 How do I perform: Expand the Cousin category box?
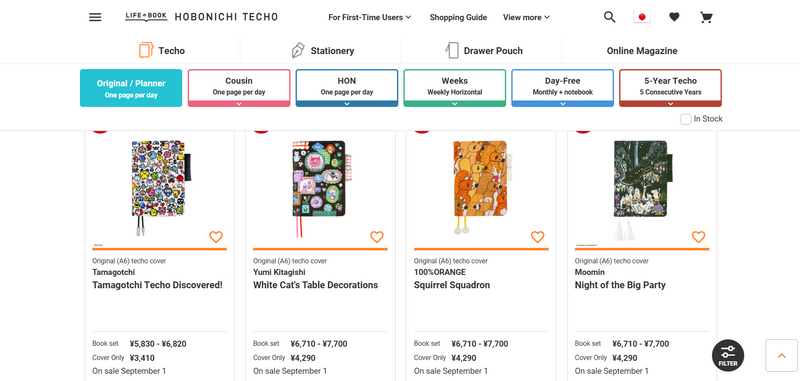coord(239,88)
